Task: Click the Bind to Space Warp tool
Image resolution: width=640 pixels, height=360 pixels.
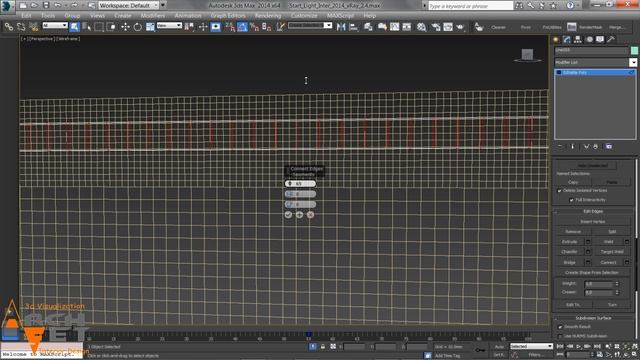Action: pyautogui.click(x=33, y=27)
